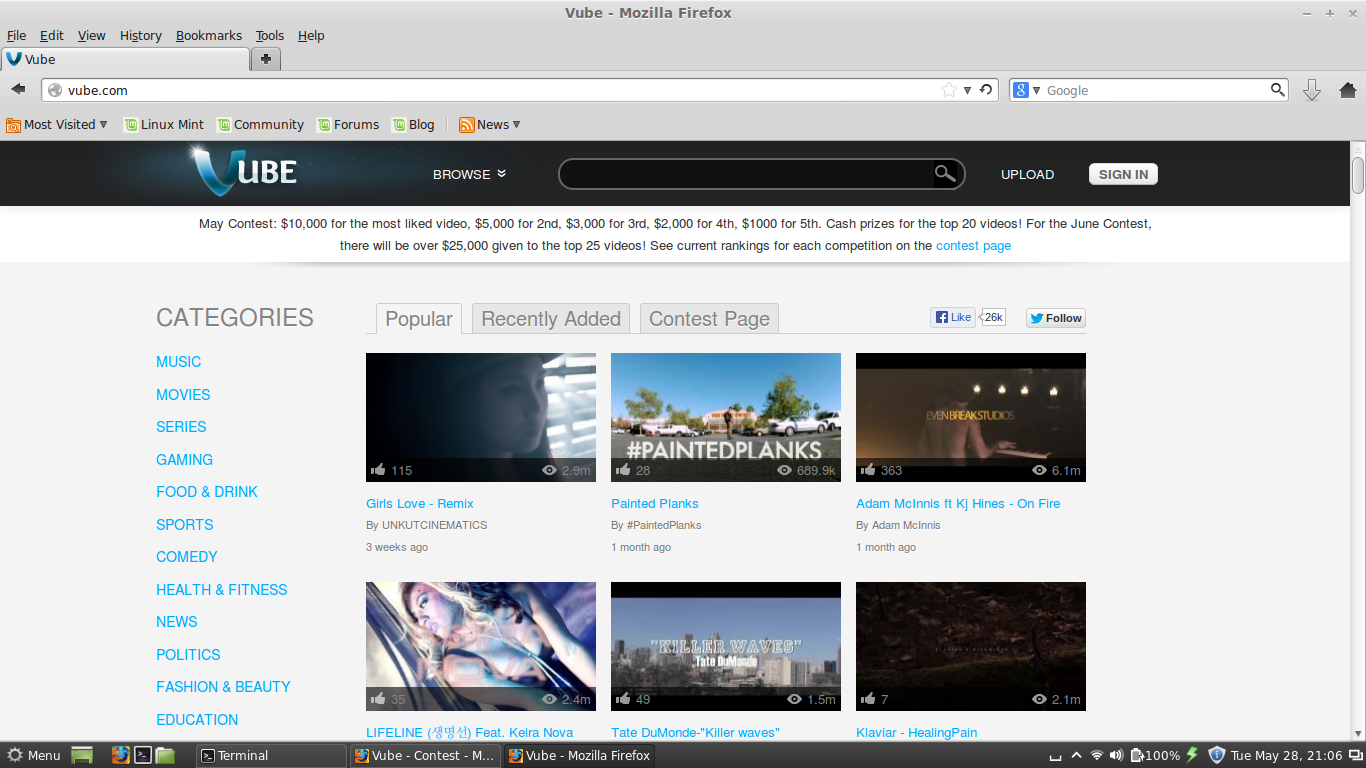Open the Bookmarks menu
1366x768 pixels.
coord(208,36)
